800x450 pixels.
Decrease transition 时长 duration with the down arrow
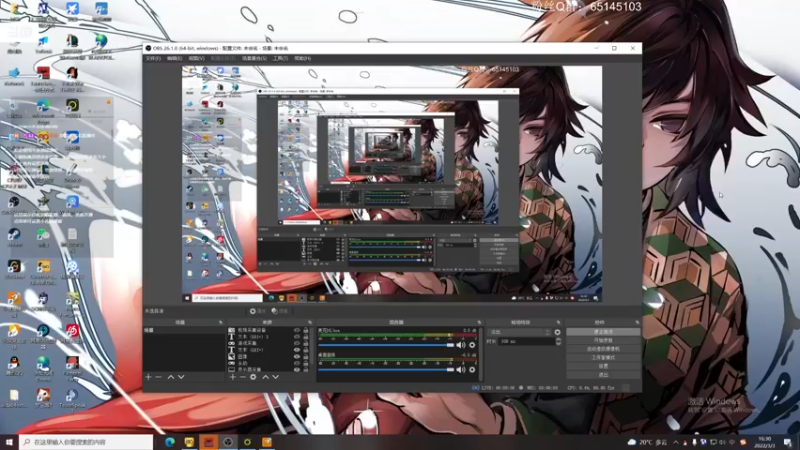tap(558, 343)
